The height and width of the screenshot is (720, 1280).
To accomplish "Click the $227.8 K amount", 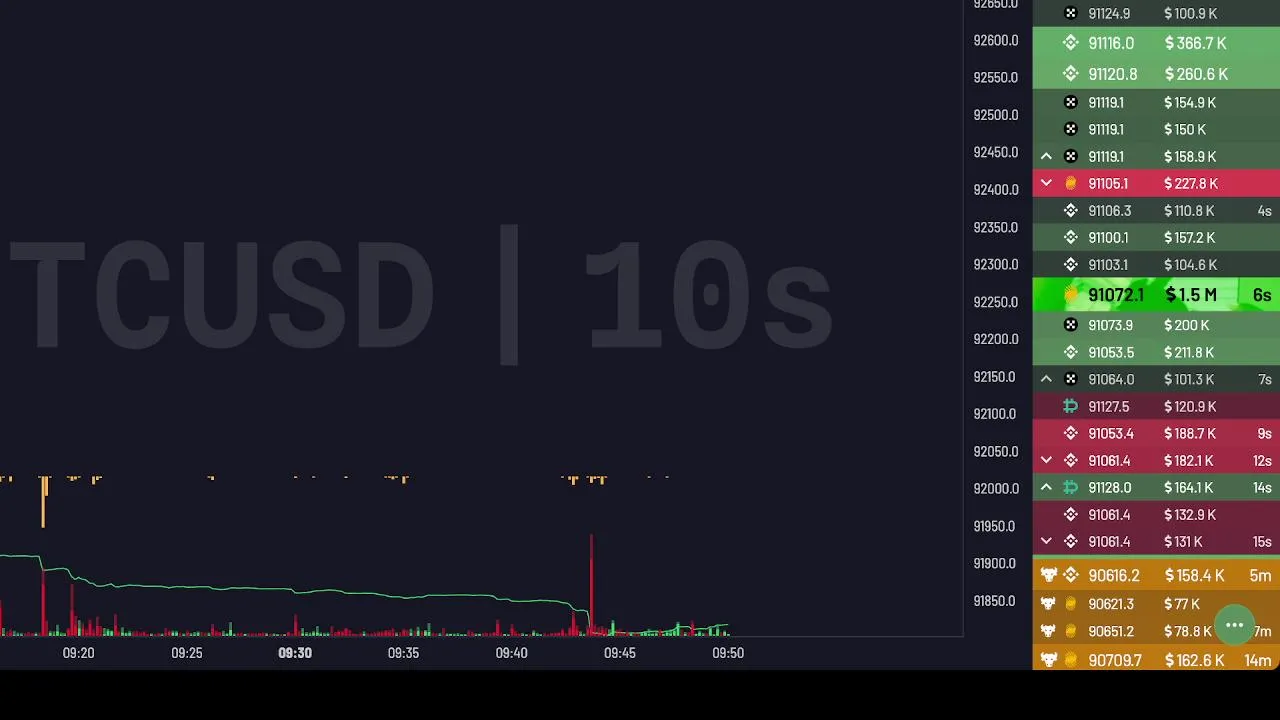I will coord(1191,184).
